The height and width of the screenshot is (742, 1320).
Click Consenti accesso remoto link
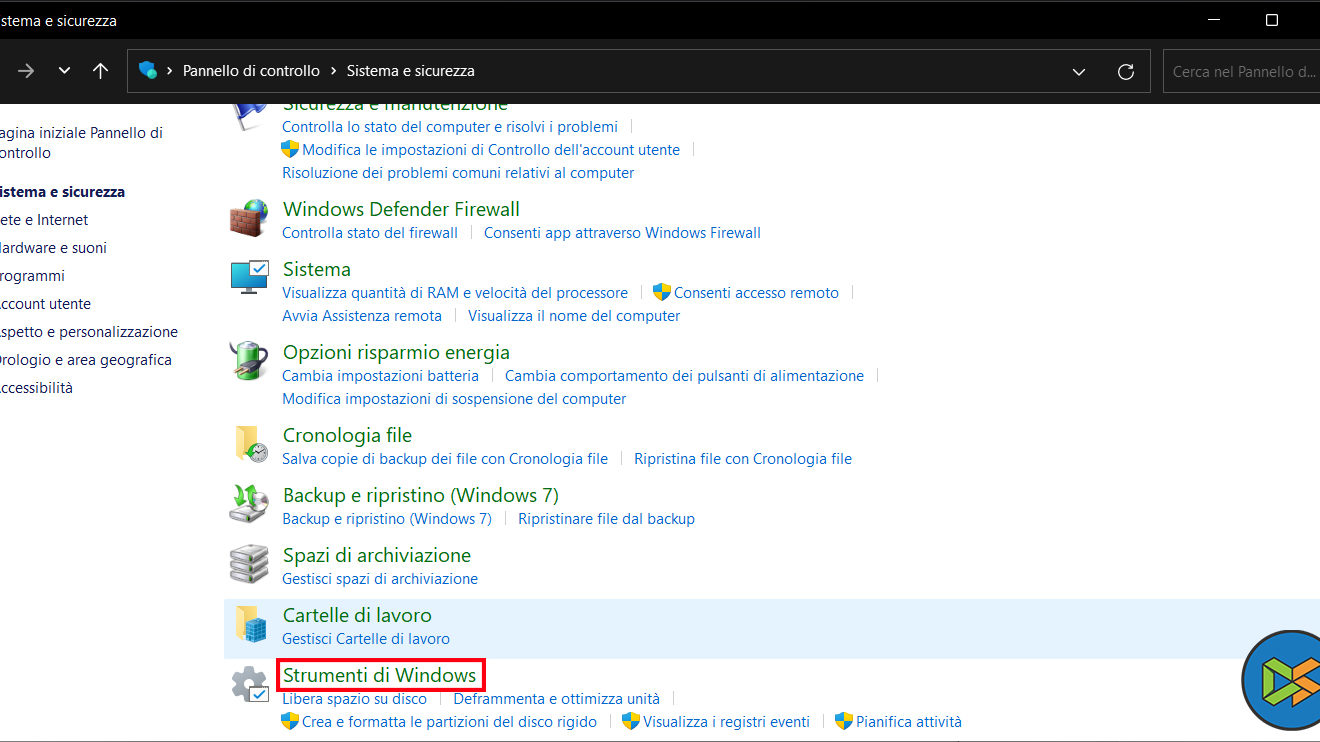(755, 292)
